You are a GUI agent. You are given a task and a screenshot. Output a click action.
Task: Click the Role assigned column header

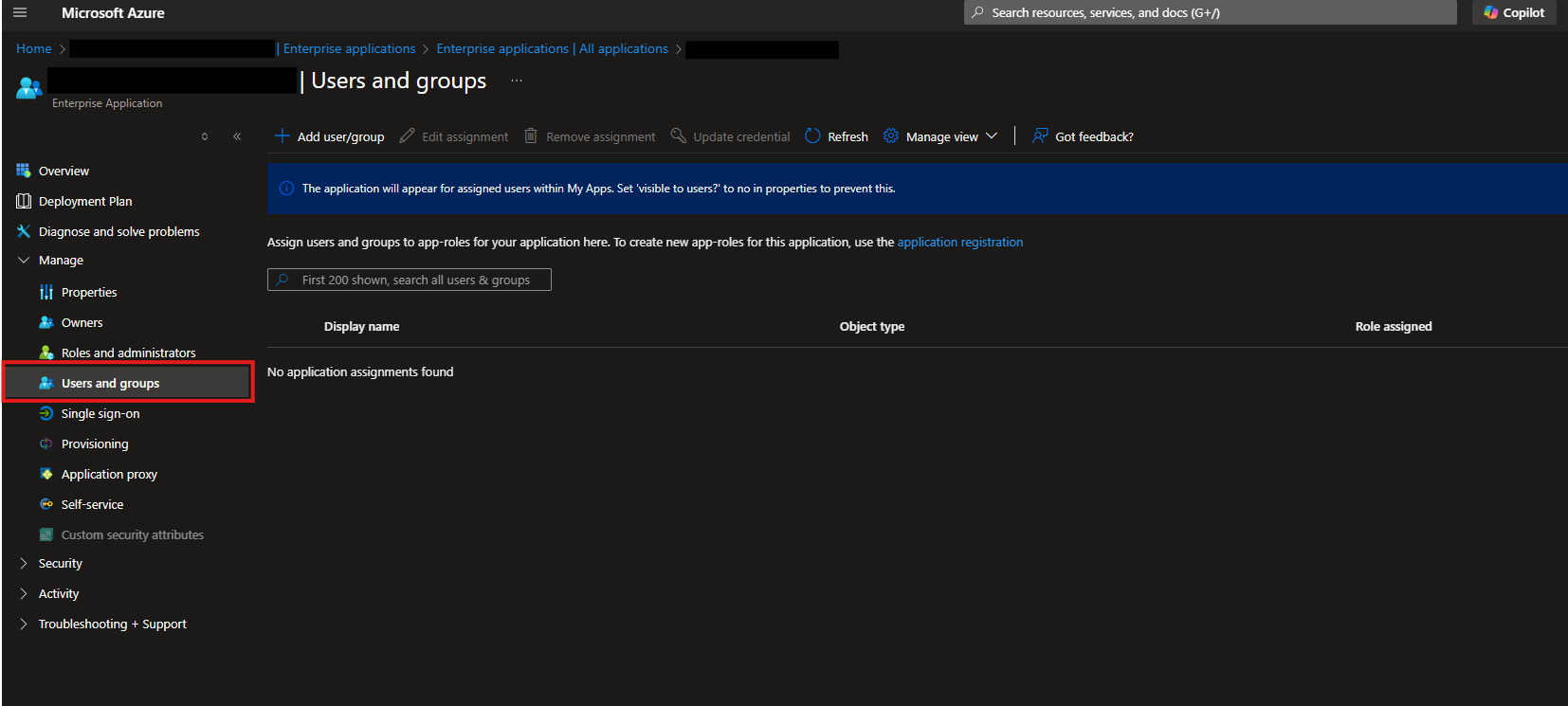coord(1394,326)
